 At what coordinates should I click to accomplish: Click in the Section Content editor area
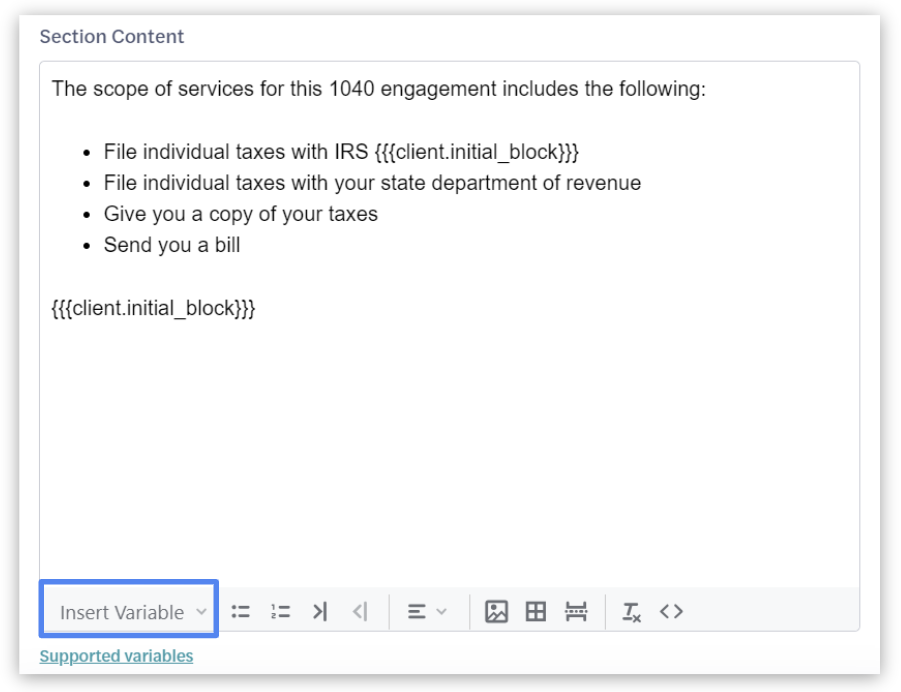click(x=449, y=324)
